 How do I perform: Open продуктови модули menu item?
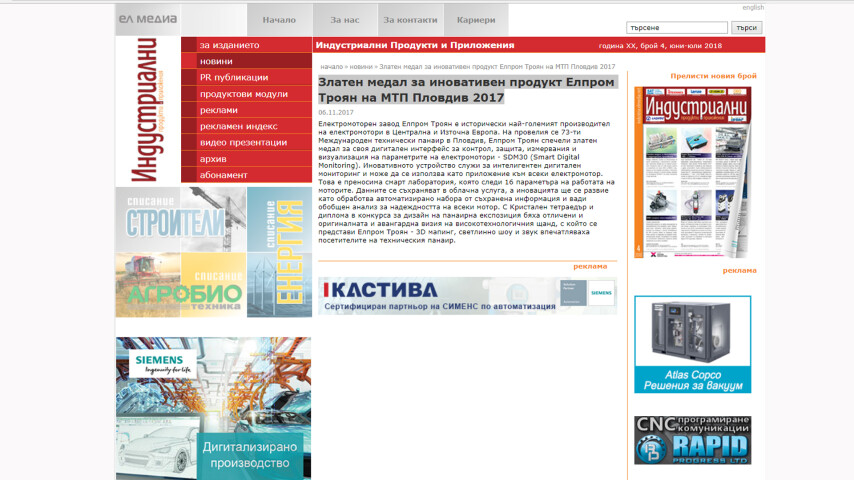tap(247, 94)
